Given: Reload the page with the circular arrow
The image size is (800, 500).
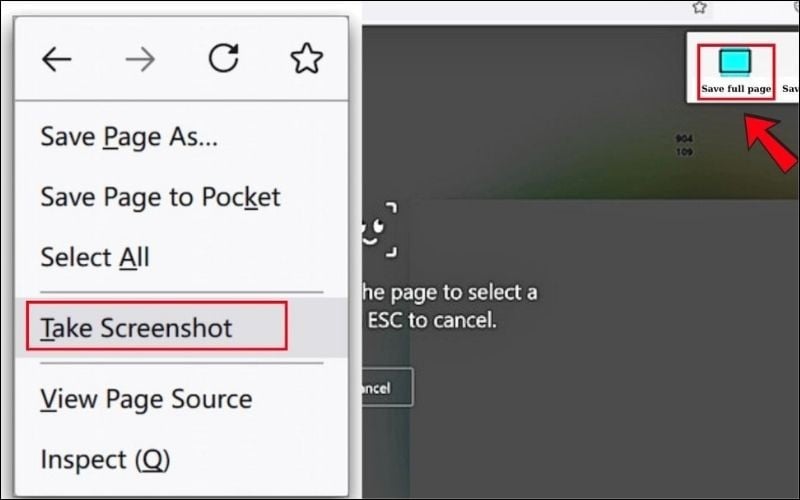Looking at the screenshot, I should tap(223, 59).
